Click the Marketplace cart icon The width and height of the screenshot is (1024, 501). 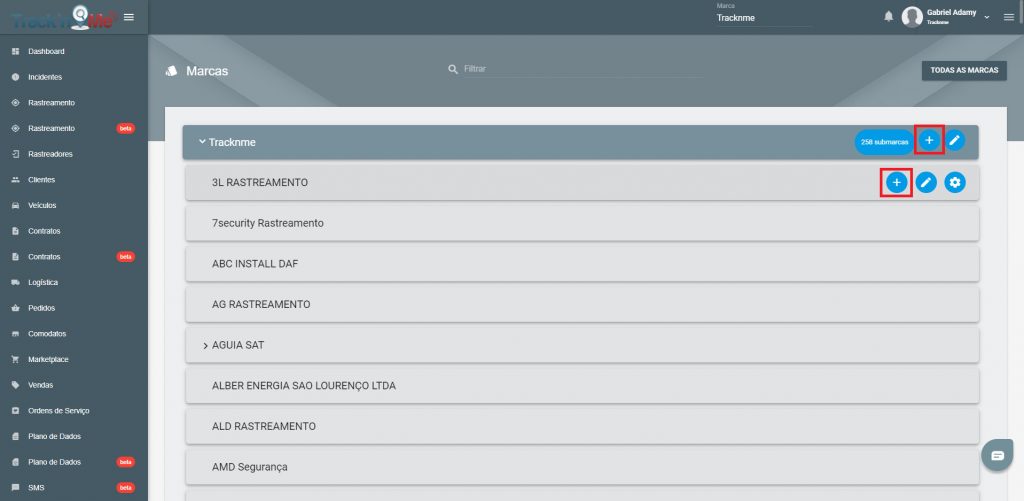(16, 359)
